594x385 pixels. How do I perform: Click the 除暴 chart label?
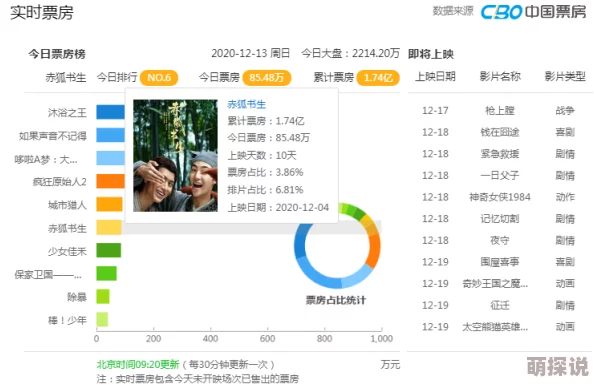pos(77,297)
